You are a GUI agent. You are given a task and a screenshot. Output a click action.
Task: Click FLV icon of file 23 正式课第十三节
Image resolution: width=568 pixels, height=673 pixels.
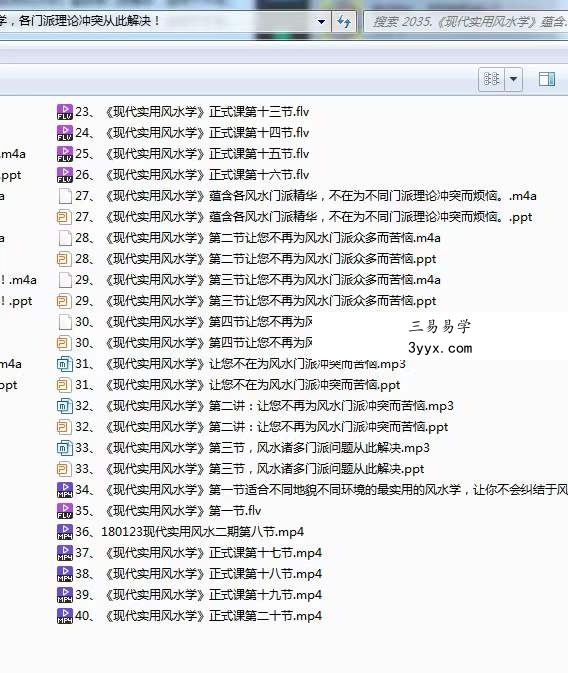click(x=65, y=112)
